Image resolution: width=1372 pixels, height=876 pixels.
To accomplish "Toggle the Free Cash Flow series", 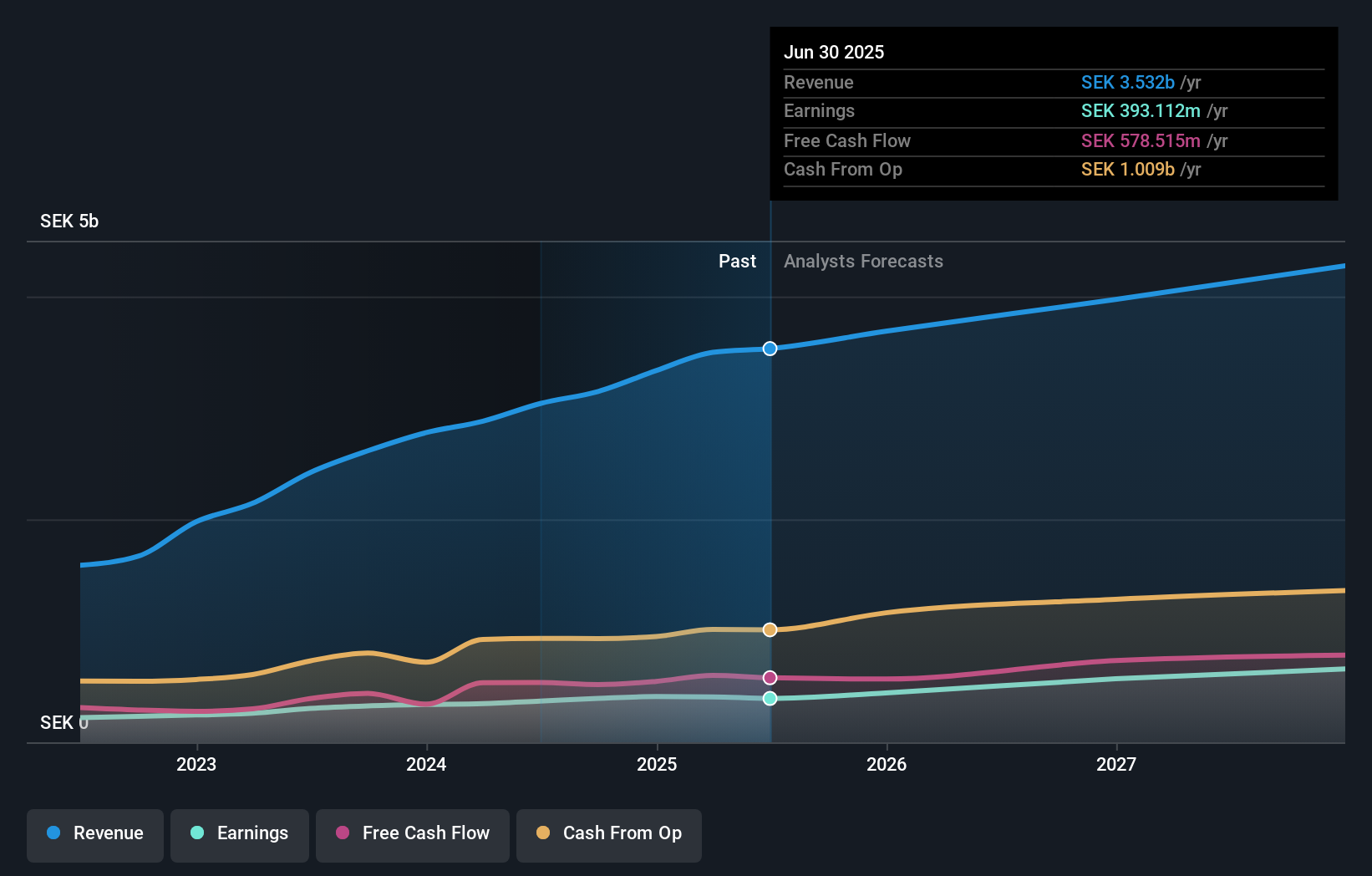I will [x=413, y=833].
